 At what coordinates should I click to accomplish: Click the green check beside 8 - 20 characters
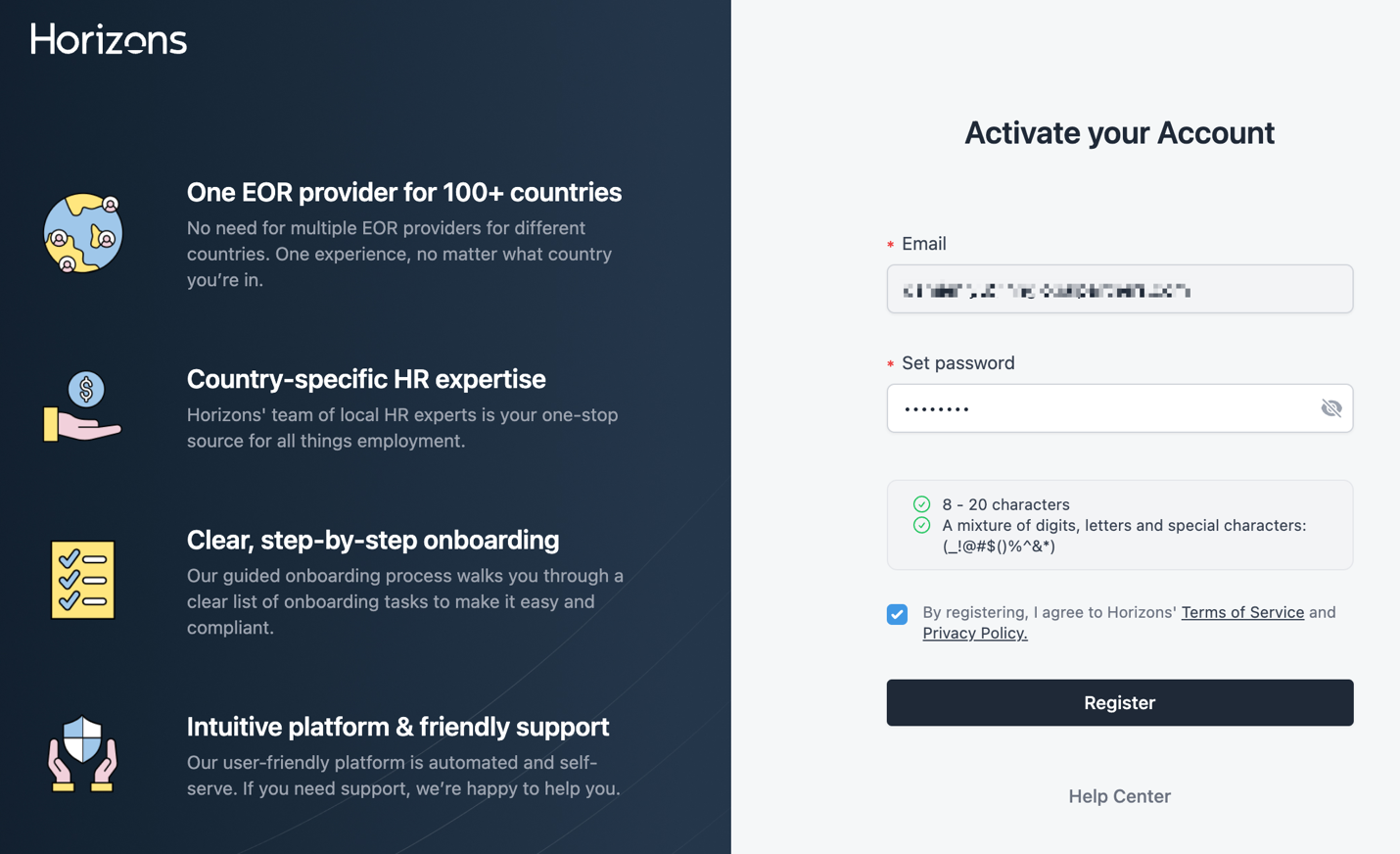click(921, 504)
